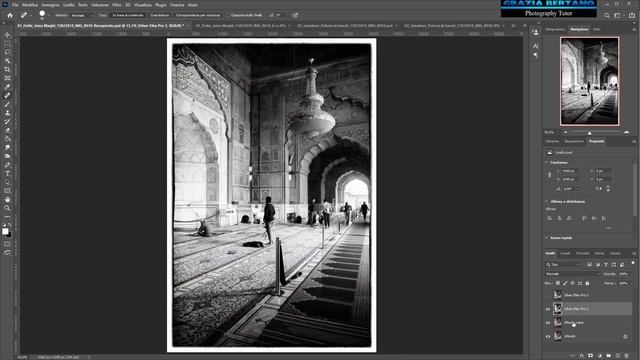Select the In base al contenuto button
This screenshot has height=360, width=640.
coord(128,15)
